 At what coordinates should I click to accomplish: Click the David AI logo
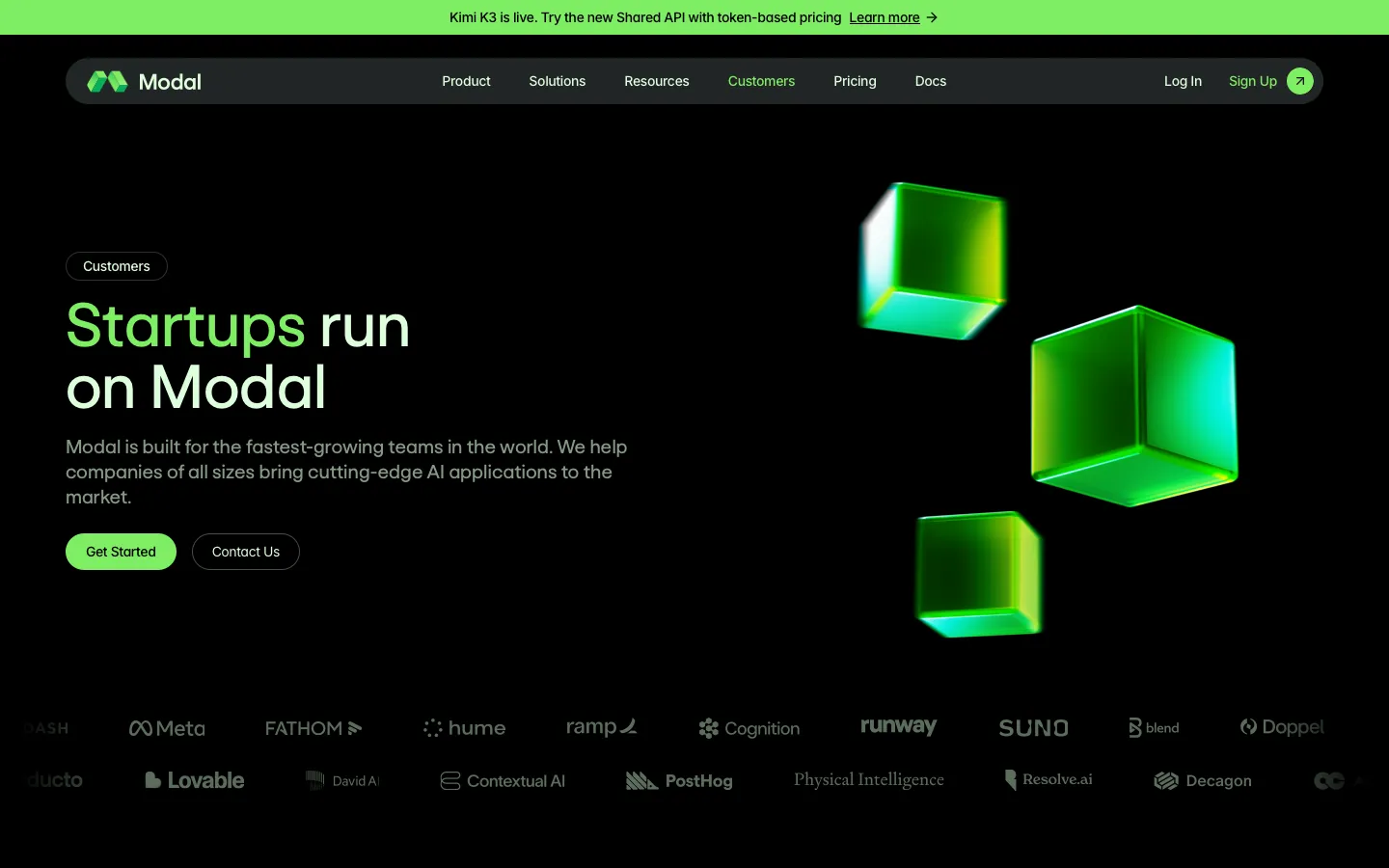click(x=342, y=780)
